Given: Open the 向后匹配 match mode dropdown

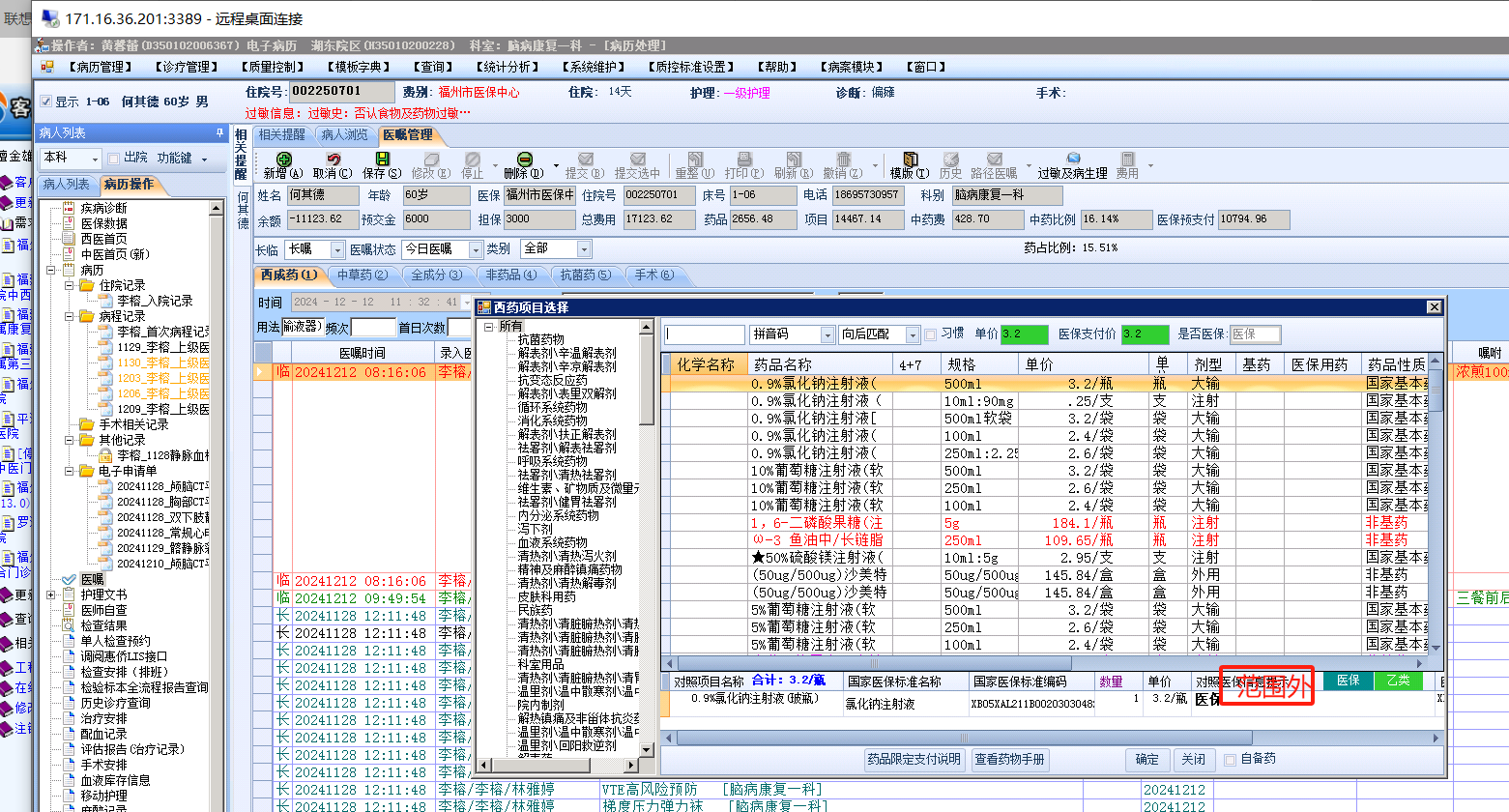Looking at the screenshot, I should [x=913, y=334].
